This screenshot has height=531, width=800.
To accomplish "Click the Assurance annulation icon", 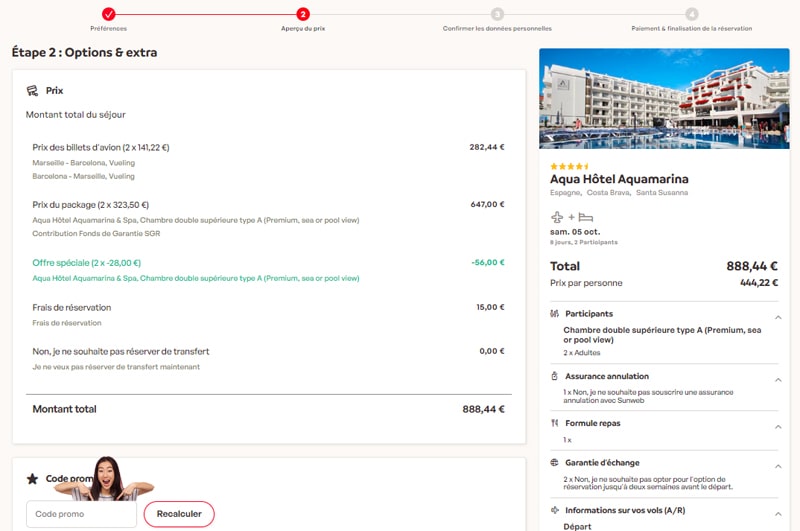I will click(x=555, y=376).
